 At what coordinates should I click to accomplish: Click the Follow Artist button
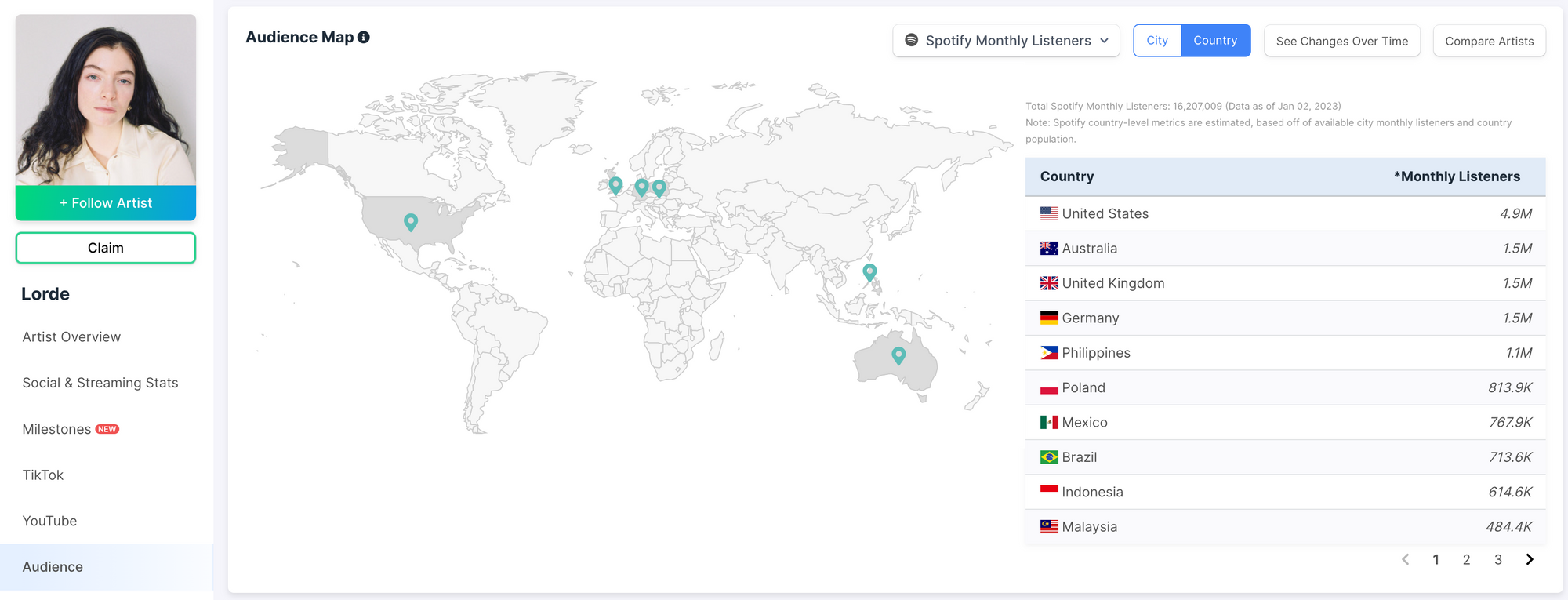(x=106, y=203)
